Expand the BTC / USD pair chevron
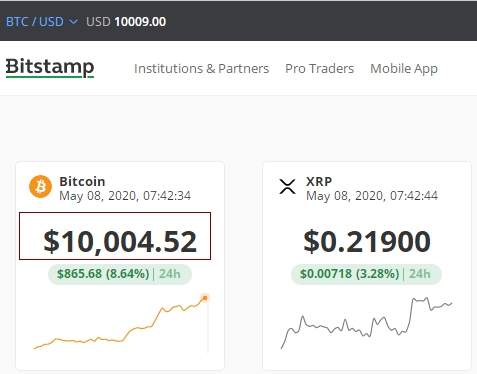Screen dimensions: 477x374 73,22
